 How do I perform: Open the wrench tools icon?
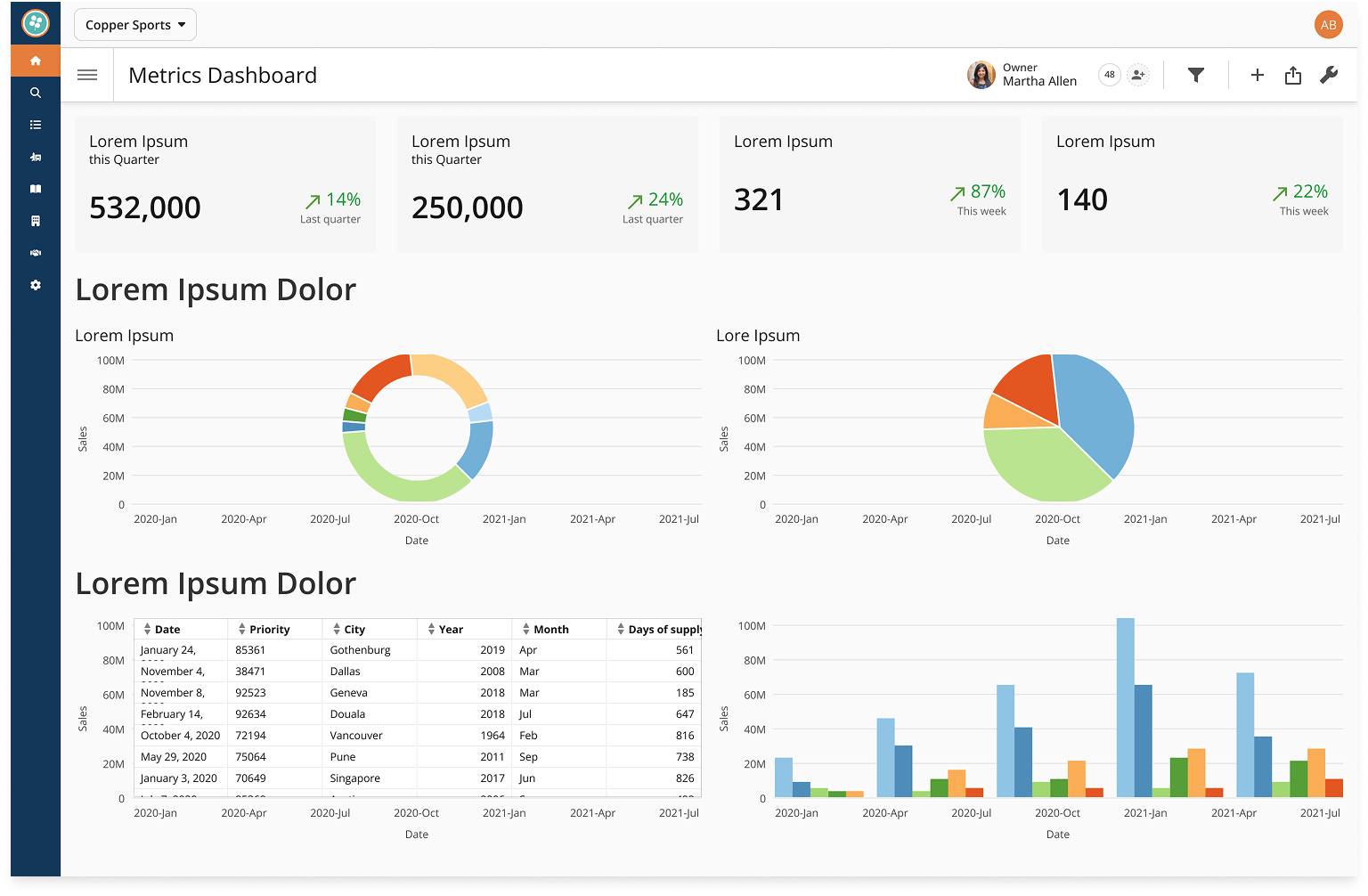(1329, 76)
